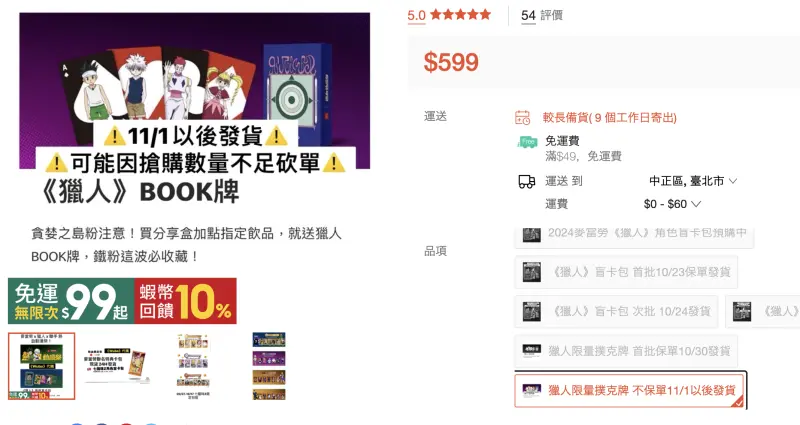
Task: Click the five-star rating icons
Action: point(460,14)
